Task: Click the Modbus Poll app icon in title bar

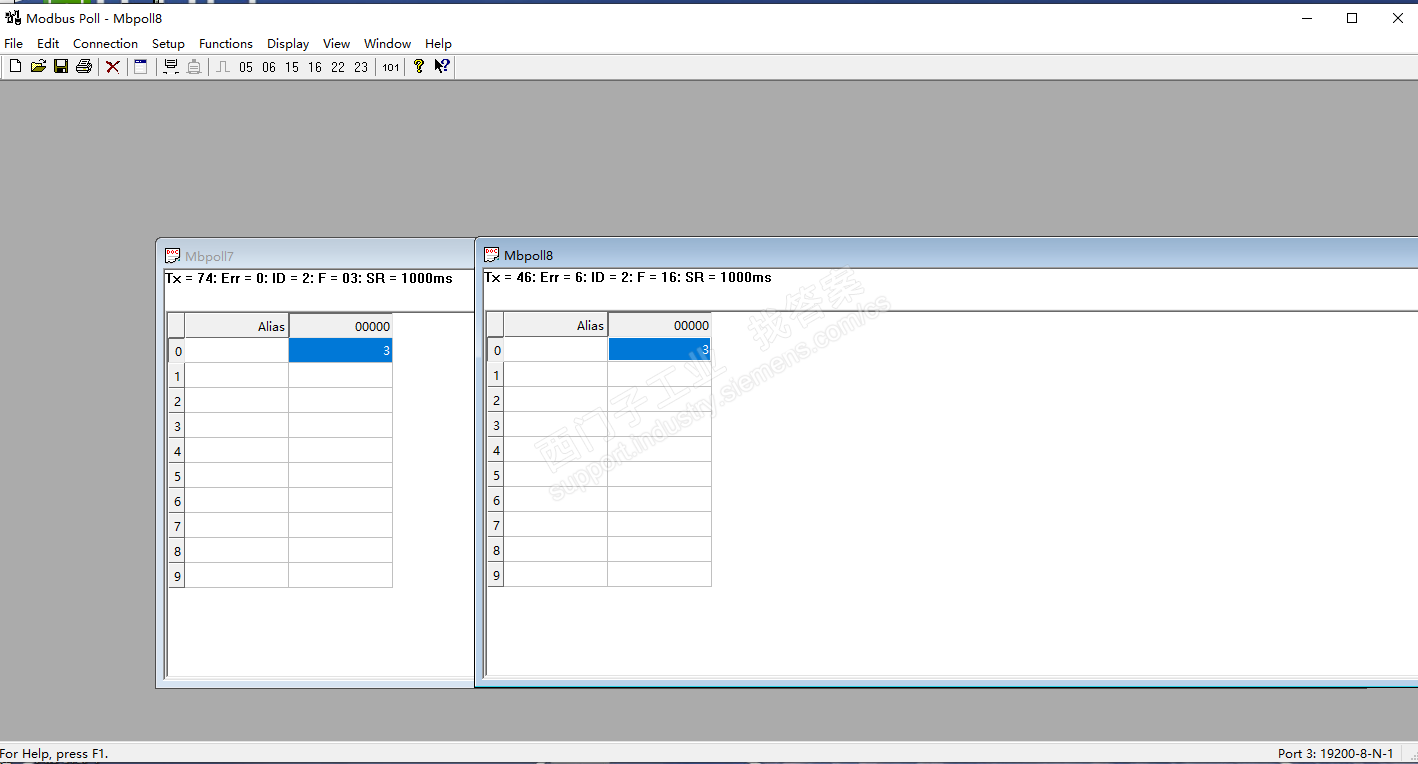Action: tap(13, 18)
